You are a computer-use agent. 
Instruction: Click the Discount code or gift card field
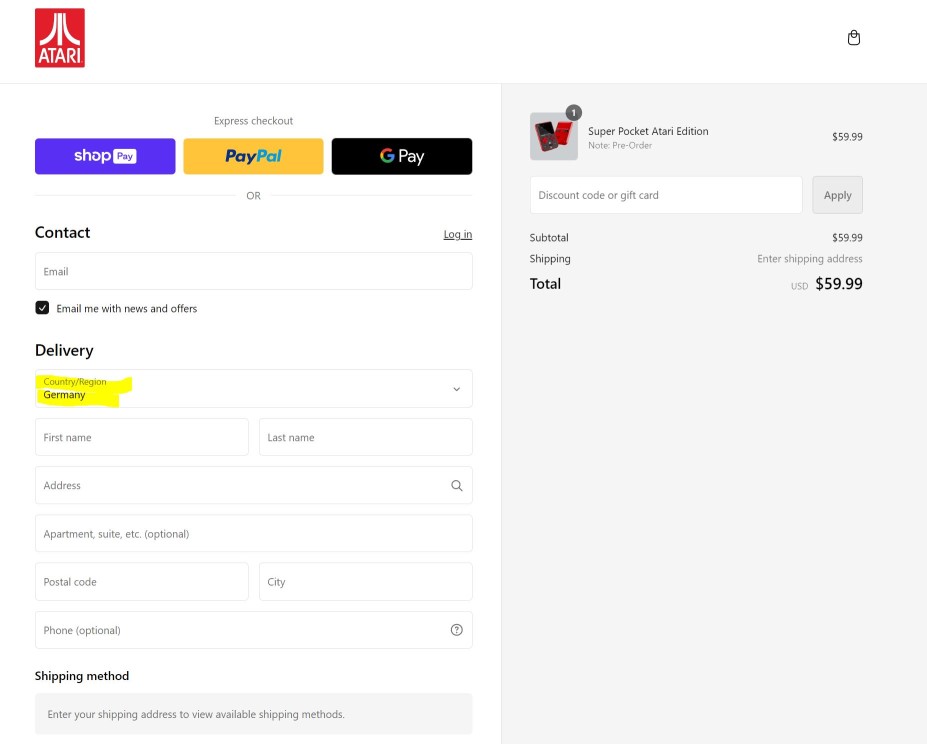coord(665,195)
